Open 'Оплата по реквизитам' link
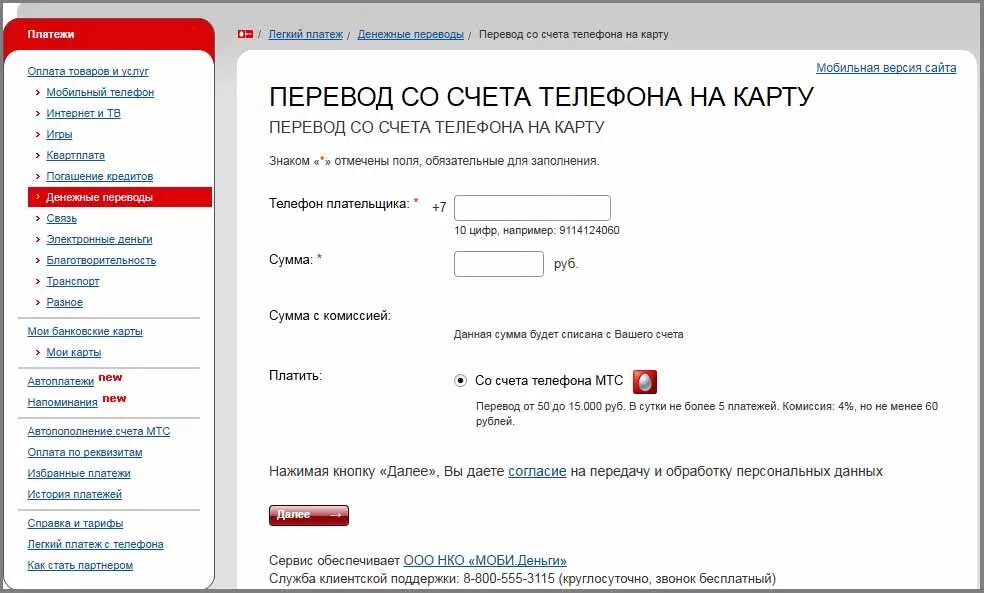 (x=85, y=452)
